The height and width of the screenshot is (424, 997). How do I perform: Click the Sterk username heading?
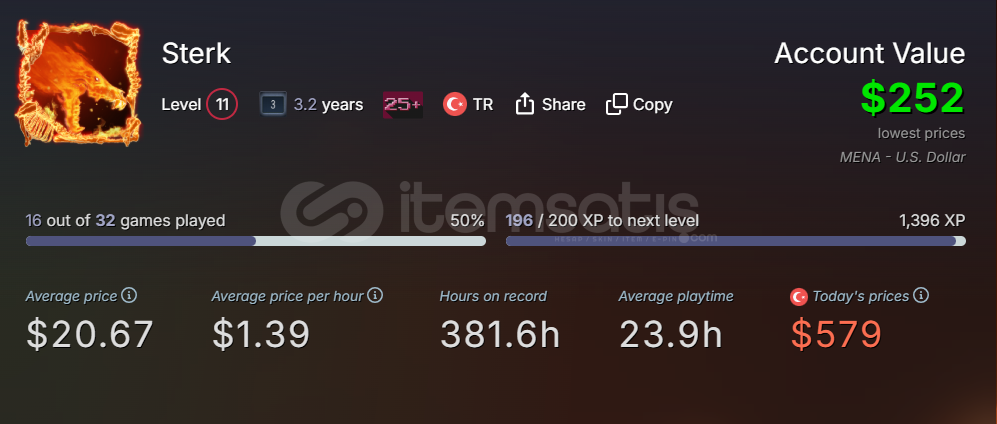pyautogui.click(x=196, y=54)
